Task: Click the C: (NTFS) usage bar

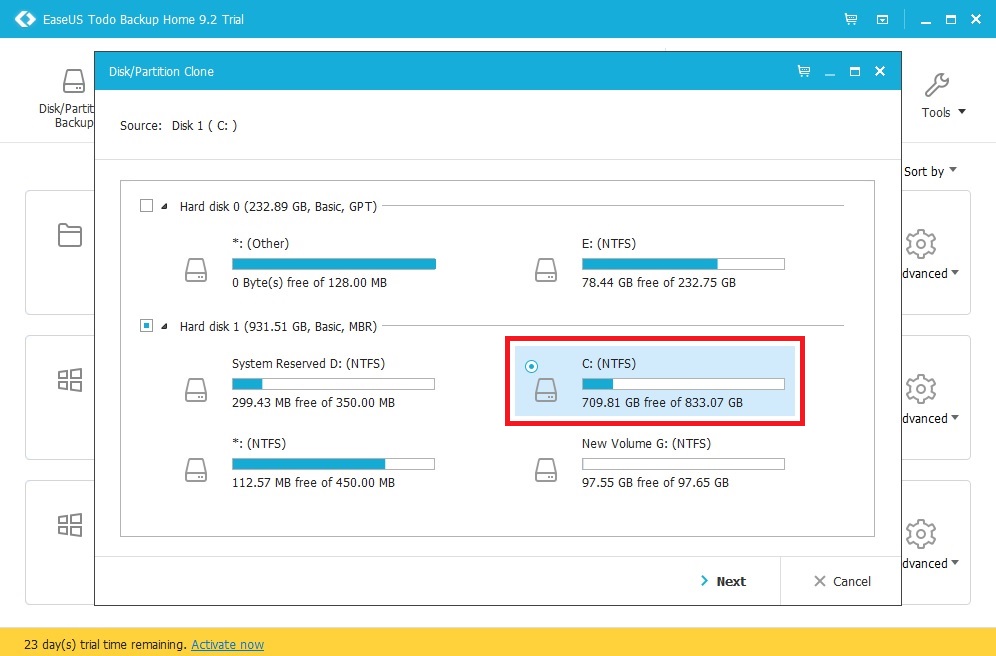Action: (683, 384)
